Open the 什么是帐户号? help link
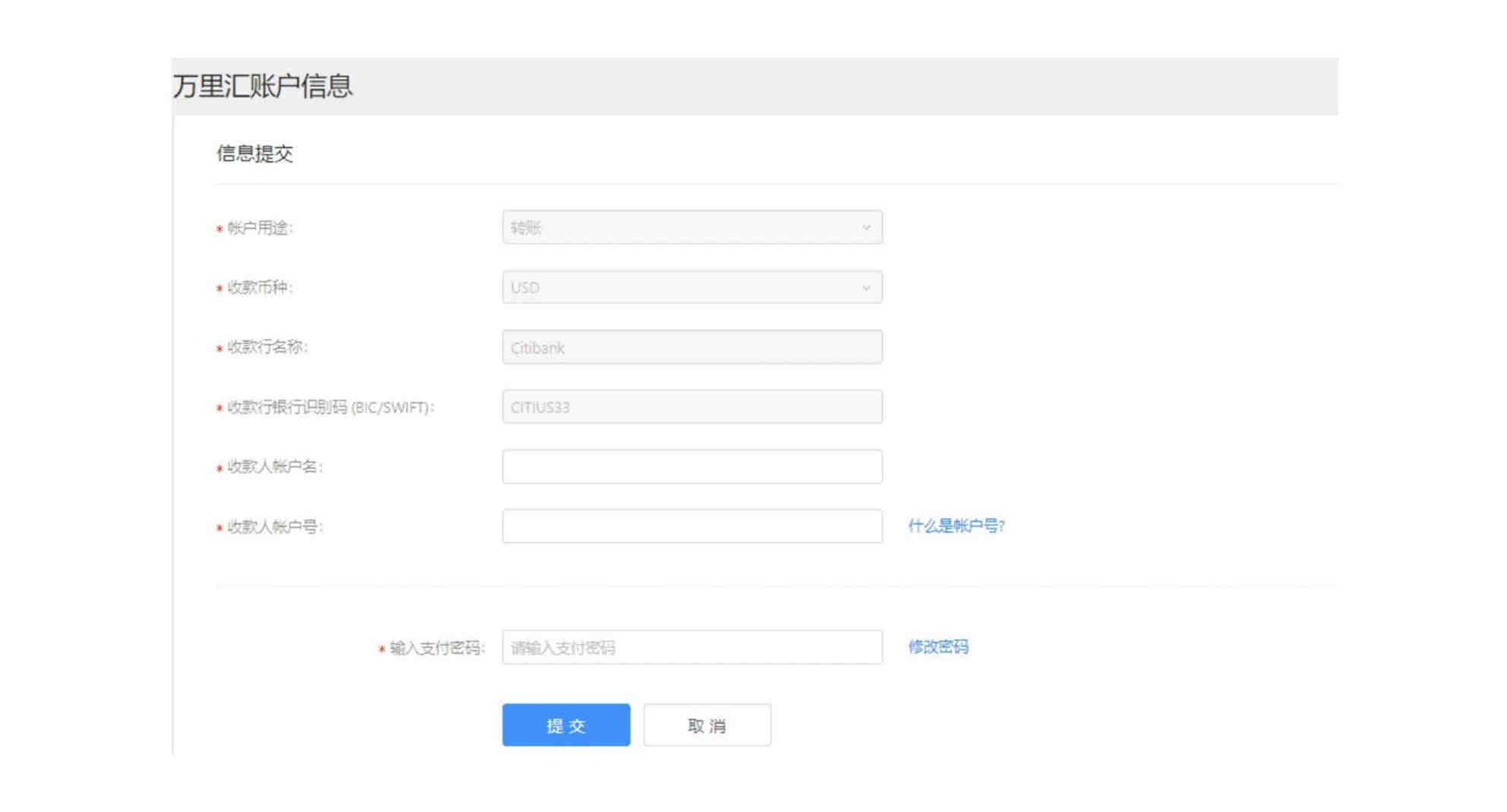 [x=956, y=526]
